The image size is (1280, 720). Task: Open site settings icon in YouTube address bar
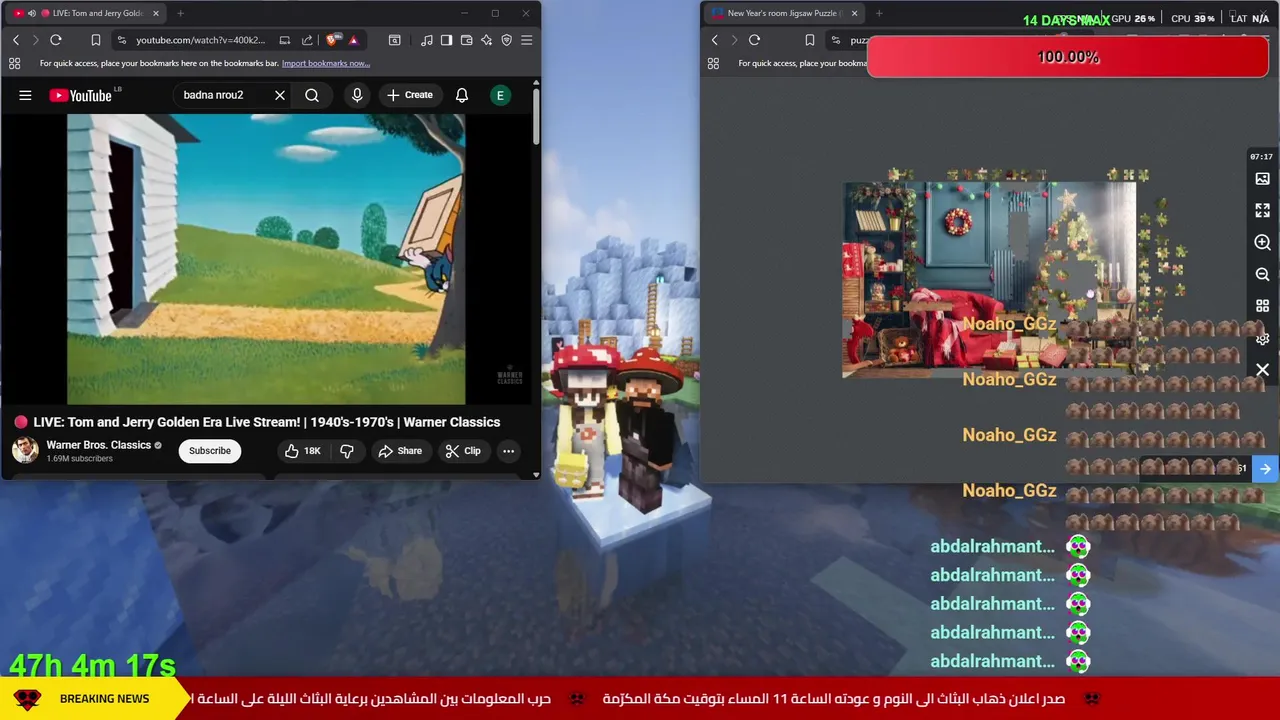[121, 40]
